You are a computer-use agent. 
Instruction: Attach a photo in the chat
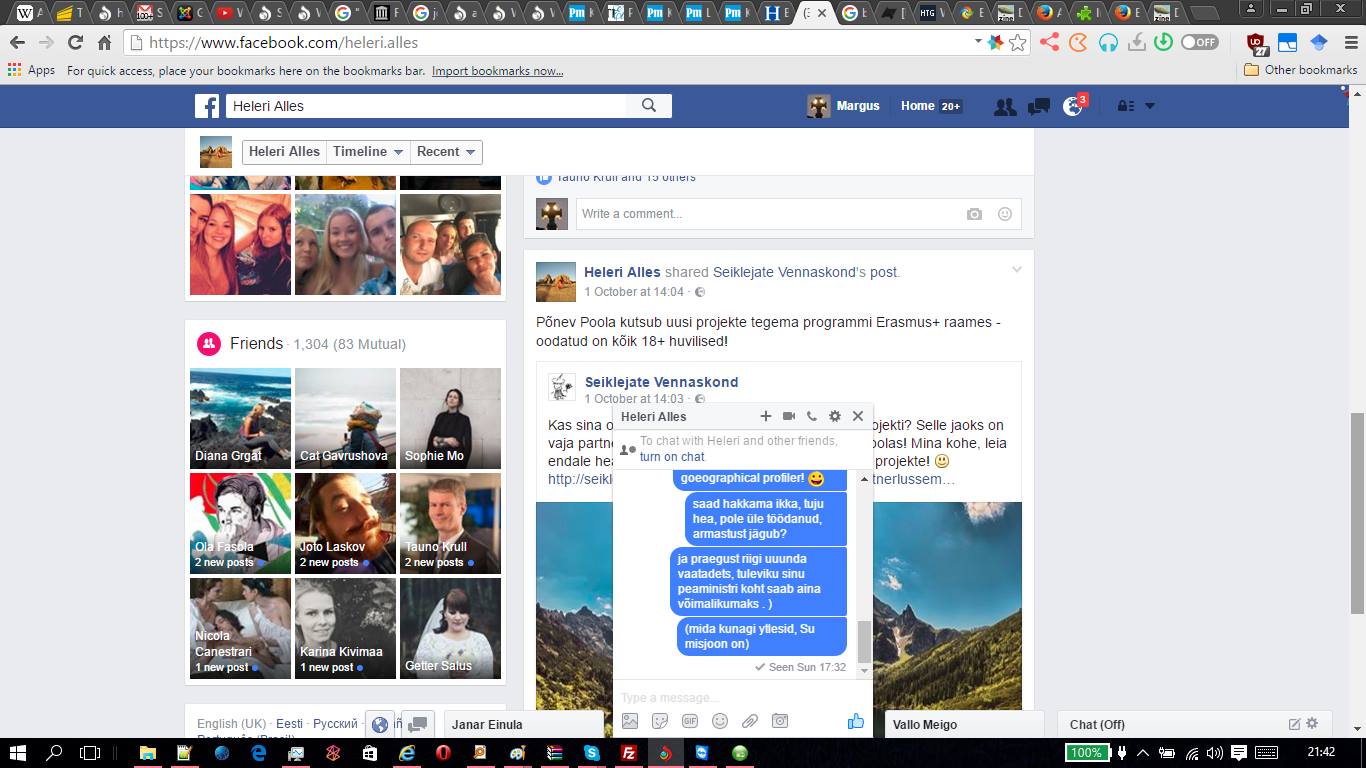(630, 721)
